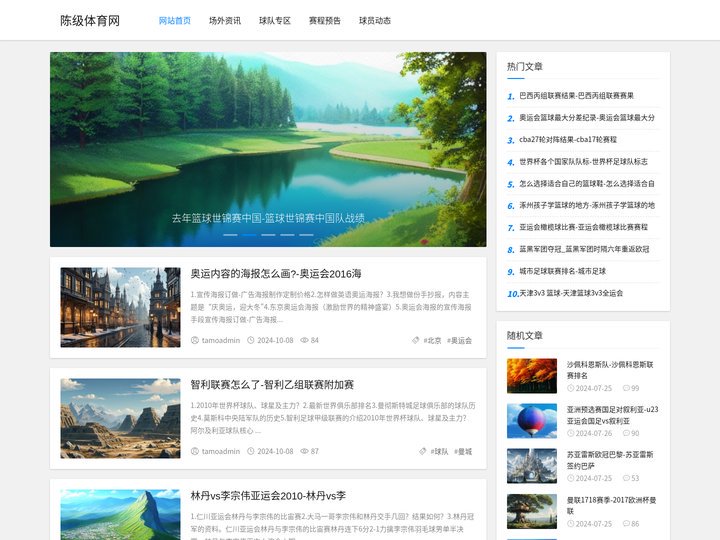Screen dimensions: 720x540
Task: Click clock icon under 沙佩科恩斯队 article
Action: 570,388
